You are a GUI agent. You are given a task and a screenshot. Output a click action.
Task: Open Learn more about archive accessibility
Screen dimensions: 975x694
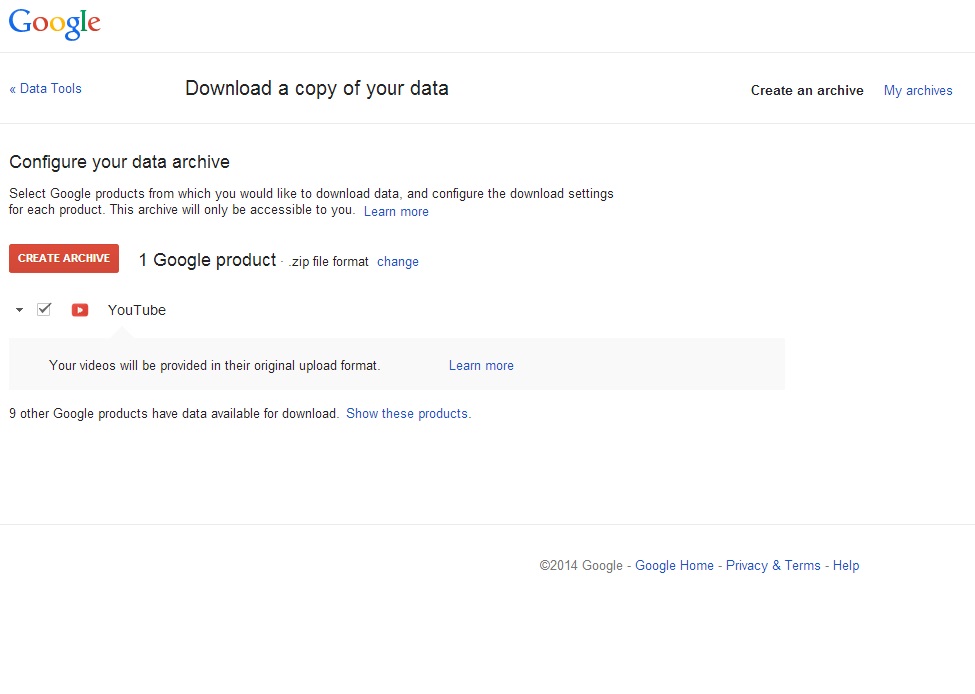396,211
